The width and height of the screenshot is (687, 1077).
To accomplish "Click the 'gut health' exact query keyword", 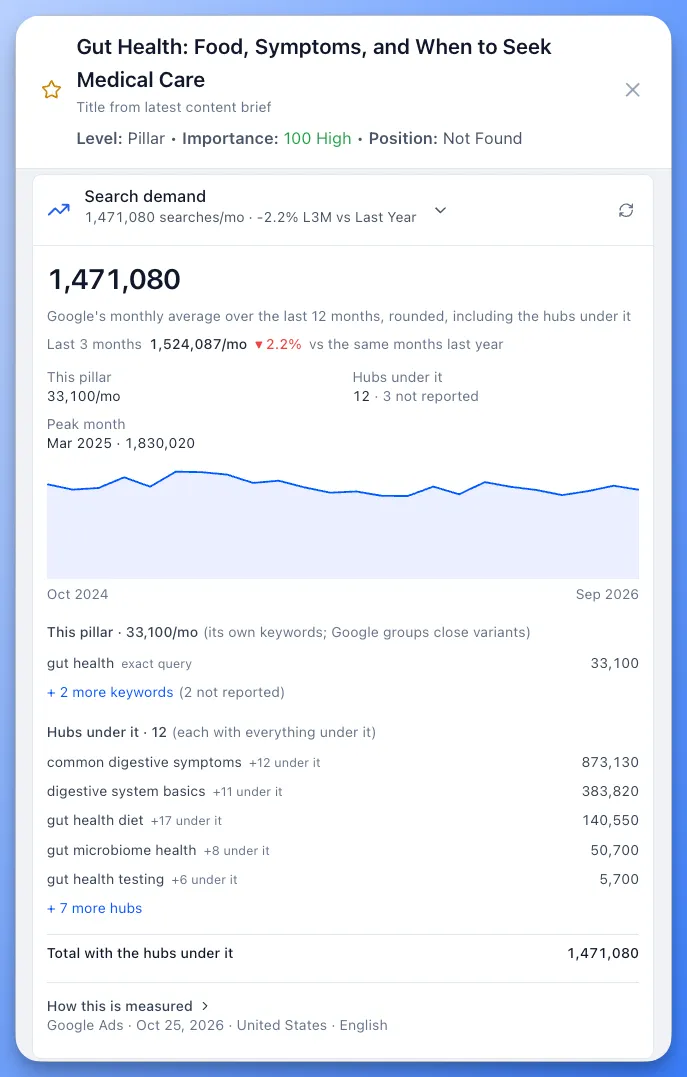I will 80,664.
